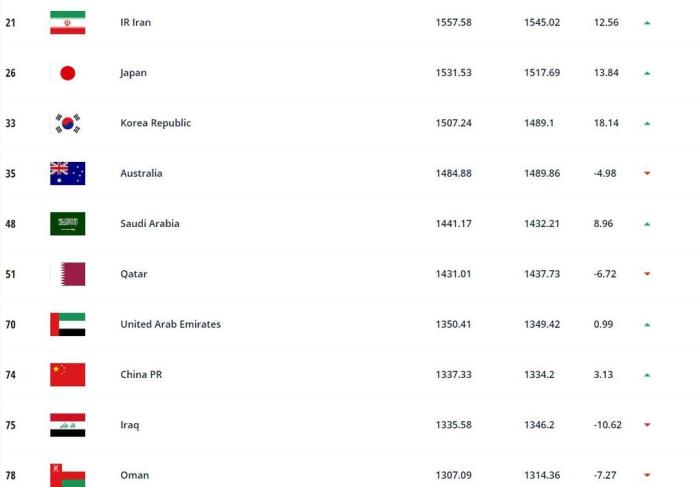The width and height of the screenshot is (700, 487).
Task: Click the red down arrow for Australia
Action: pos(647,174)
